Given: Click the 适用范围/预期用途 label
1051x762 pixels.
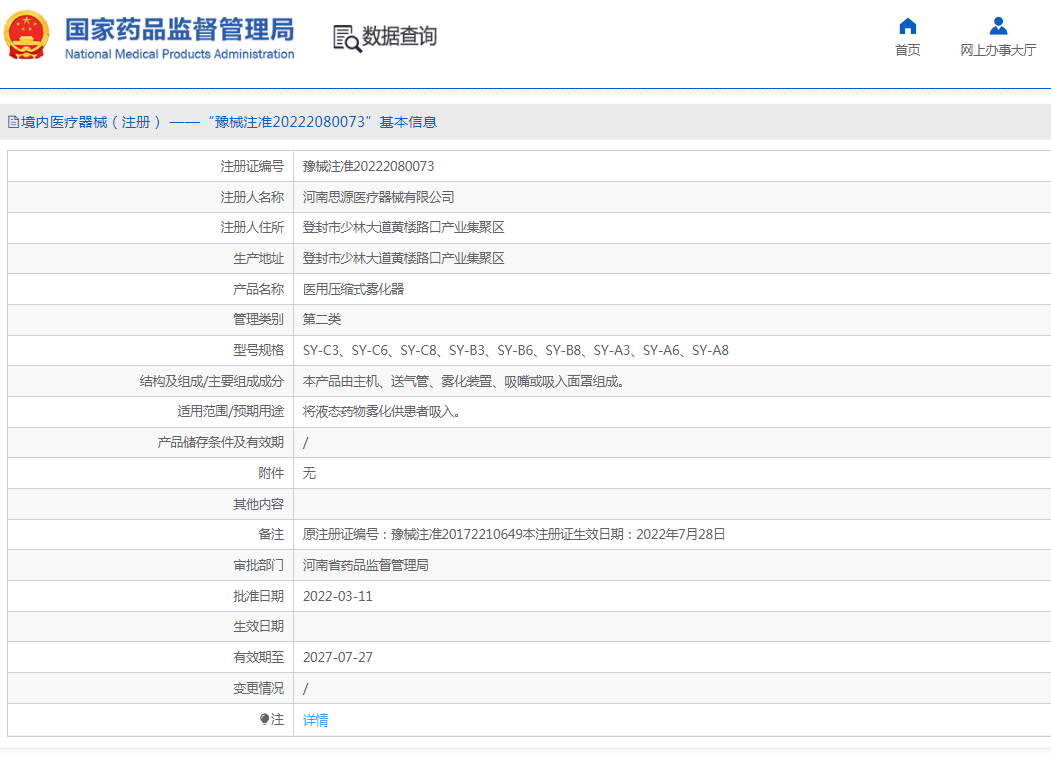Looking at the screenshot, I should 231,411.
